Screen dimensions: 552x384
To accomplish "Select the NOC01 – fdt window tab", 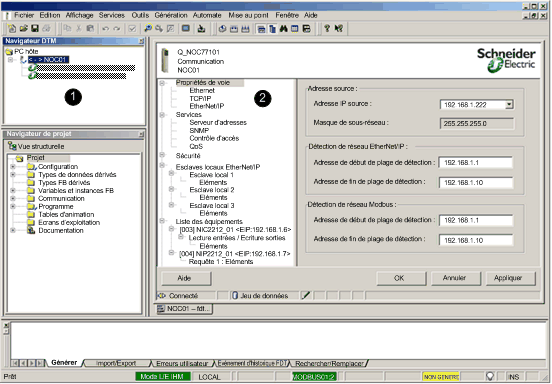I will (185, 309).
